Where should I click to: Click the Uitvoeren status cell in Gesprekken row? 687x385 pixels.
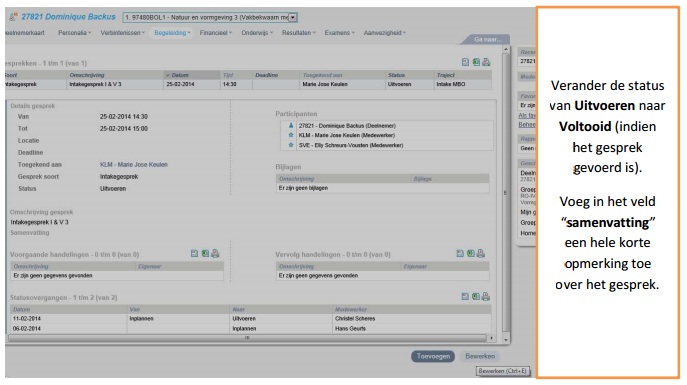point(409,84)
